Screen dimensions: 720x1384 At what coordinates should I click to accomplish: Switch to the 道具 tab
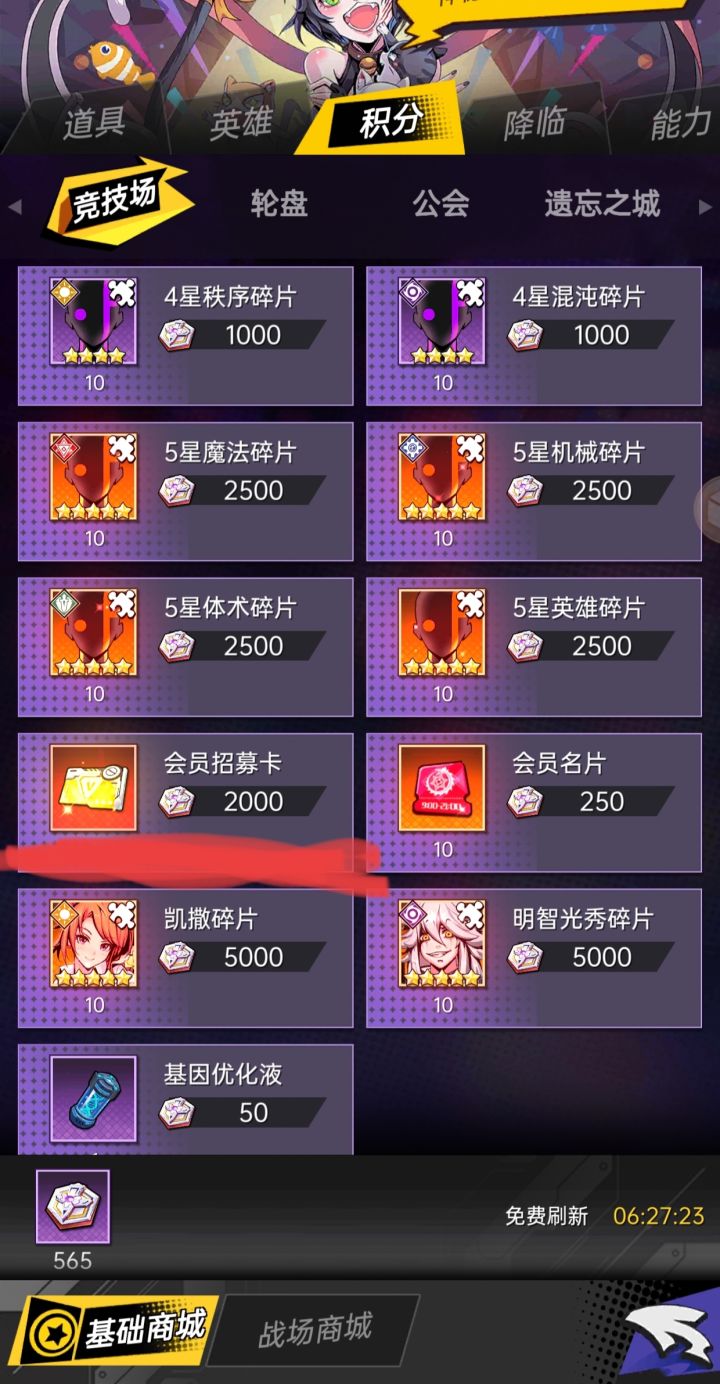pyautogui.click(x=95, y=124)
